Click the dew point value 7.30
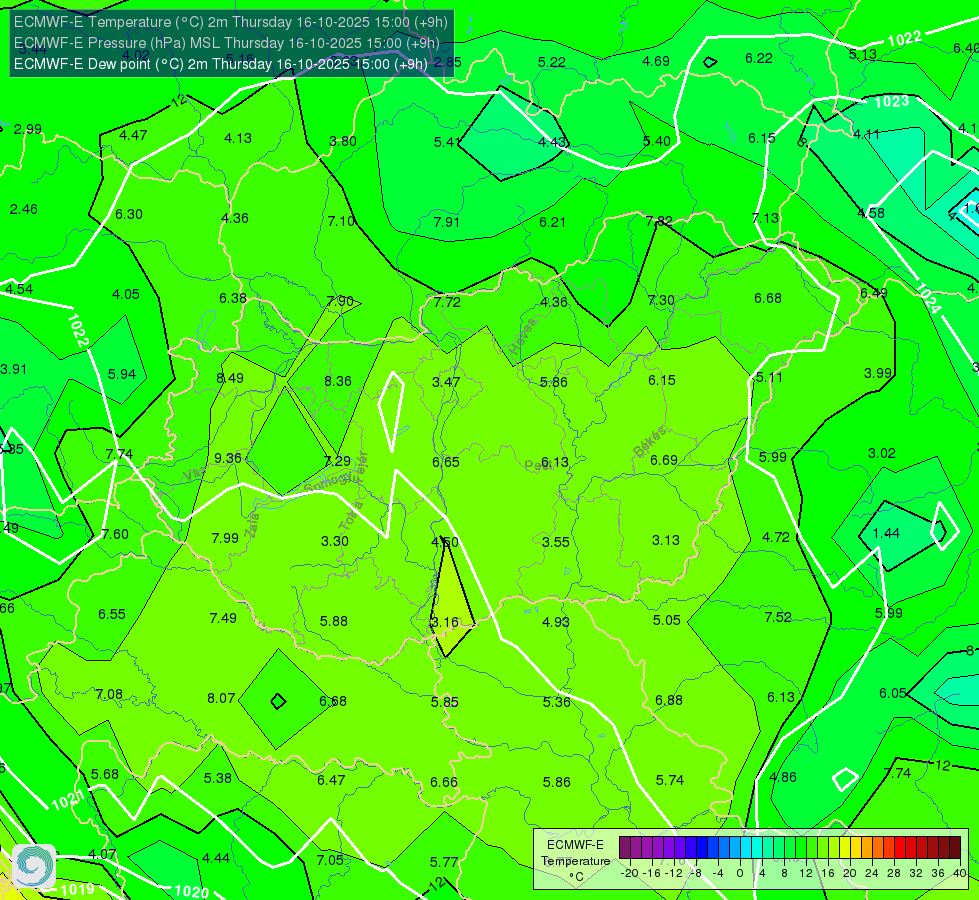 pyautogui.click(x=661, y=300)
